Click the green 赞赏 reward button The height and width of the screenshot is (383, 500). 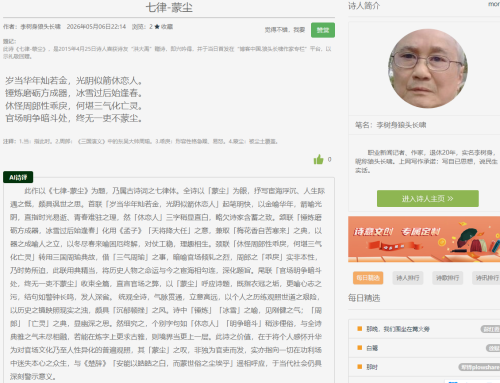click(x=323, y=30)
